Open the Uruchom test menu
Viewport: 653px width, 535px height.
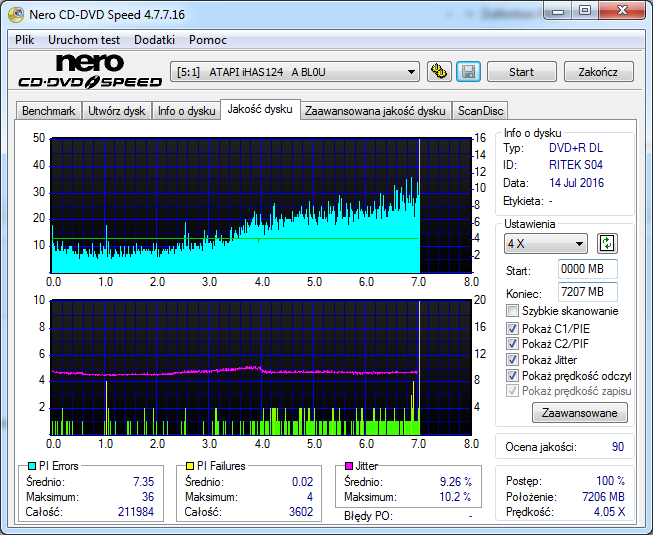84,40
